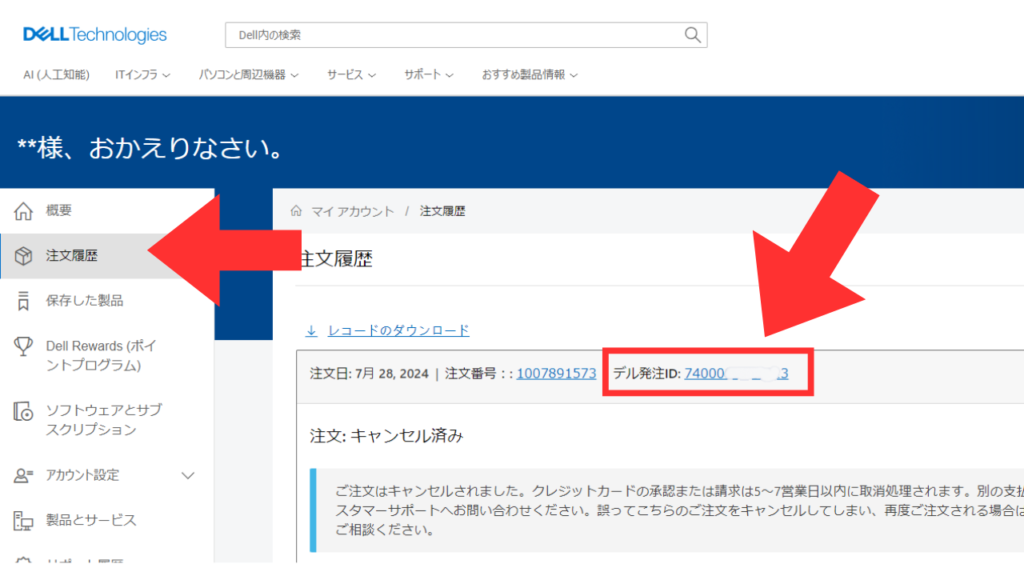Click the 注文履歴 breadcrumb text
Viewport: 1024px width, 576px height.
[x=442, y=212]
